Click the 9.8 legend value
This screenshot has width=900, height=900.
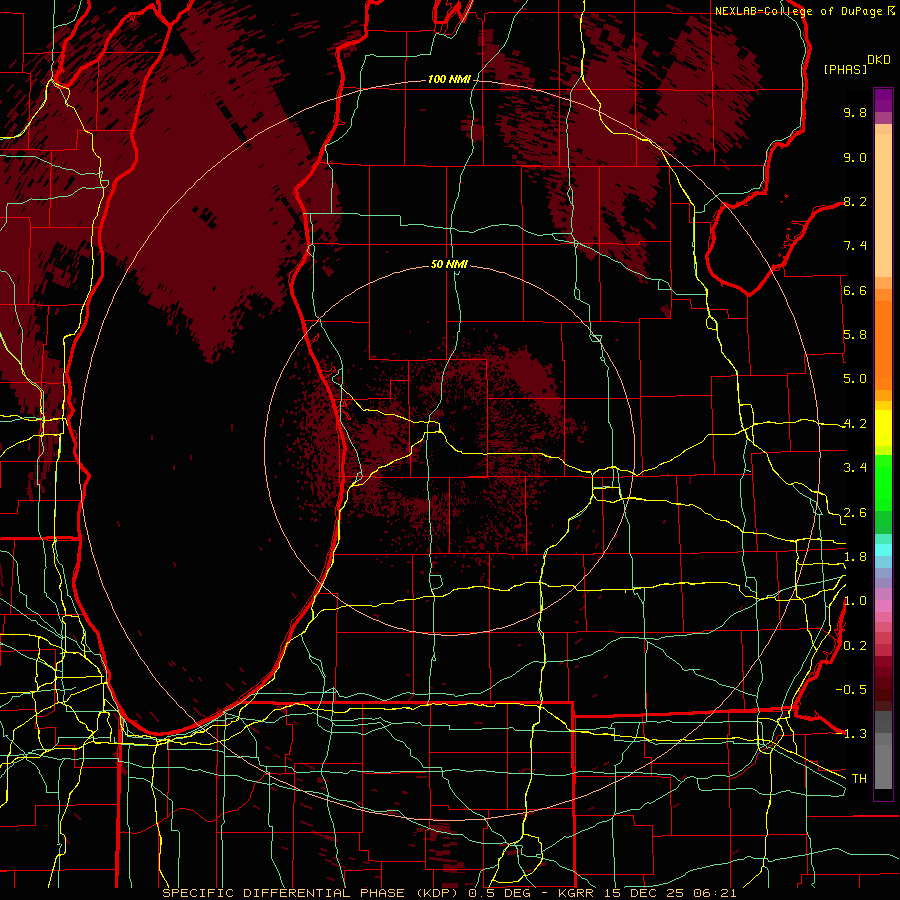[x=855, y=112]
